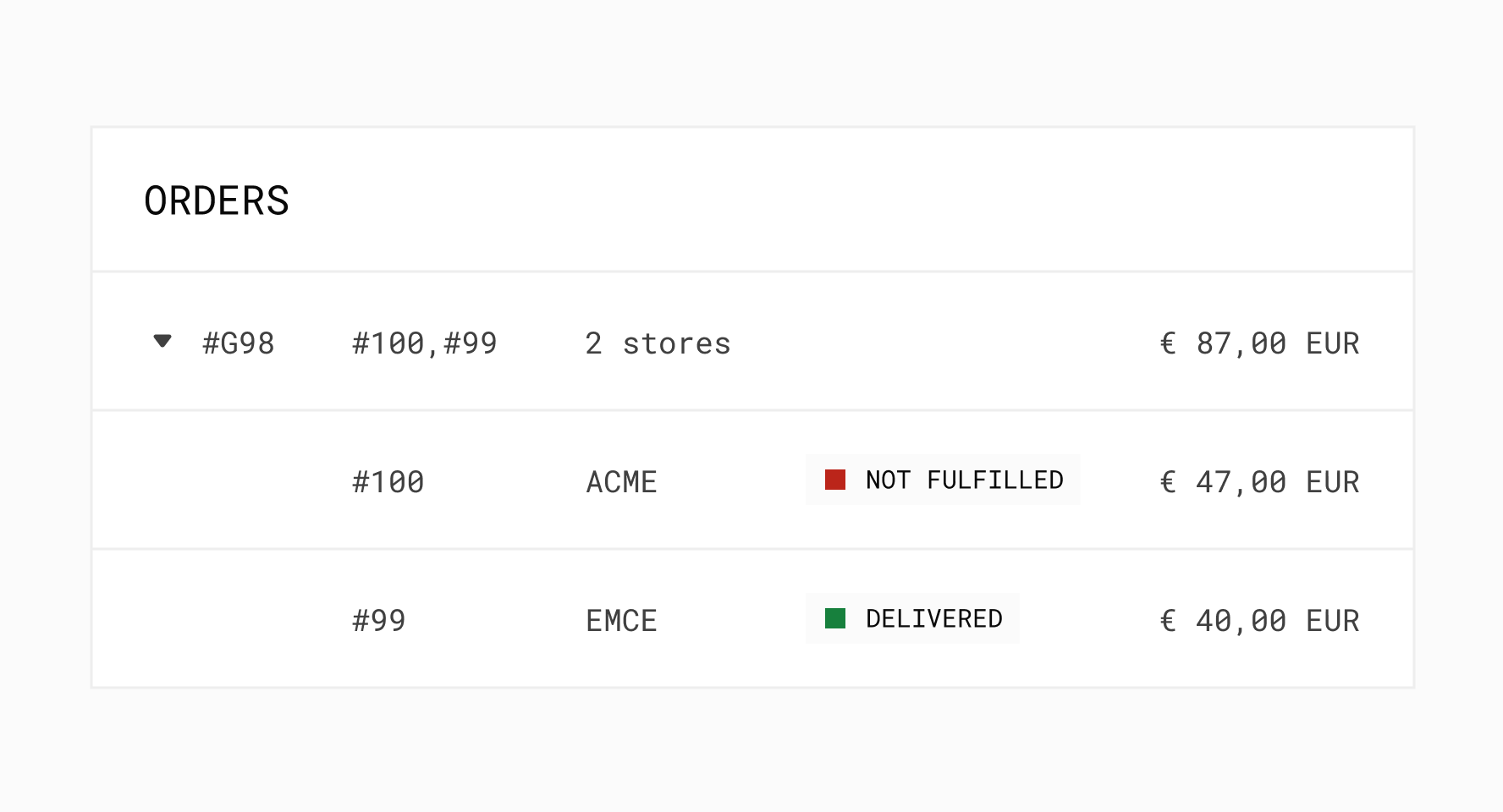Select the #100,#99 order numbers cell
The height and width of the screenshot is (812, 1503).
pos(425,343)
